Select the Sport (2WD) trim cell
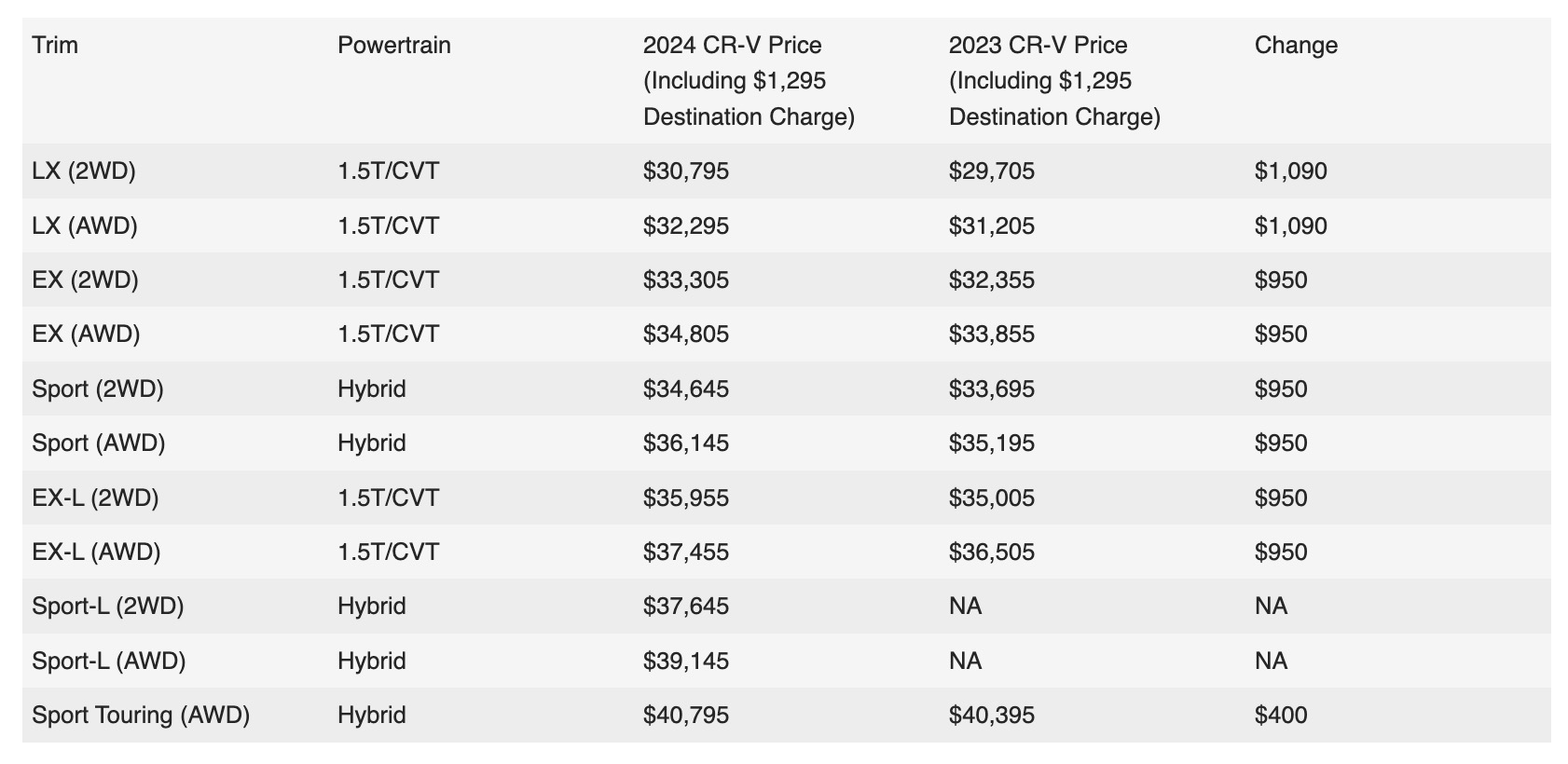The width and height of the screenshot is (1568, 764). click(98, 389)
